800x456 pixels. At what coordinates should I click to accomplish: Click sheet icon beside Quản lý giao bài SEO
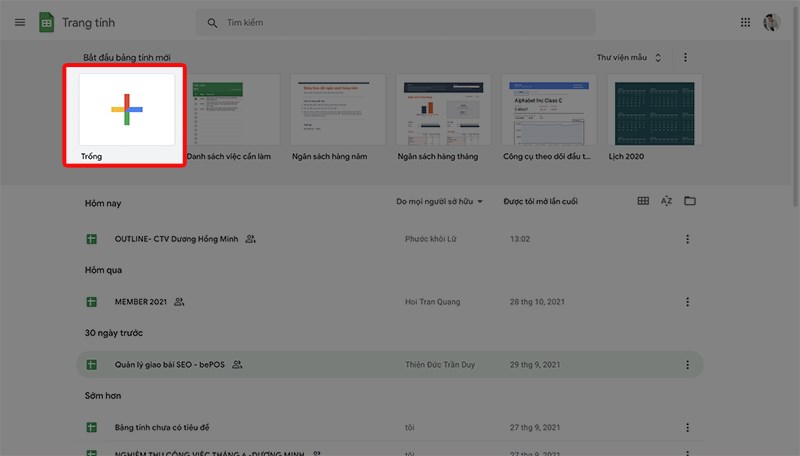click(91, 365)
